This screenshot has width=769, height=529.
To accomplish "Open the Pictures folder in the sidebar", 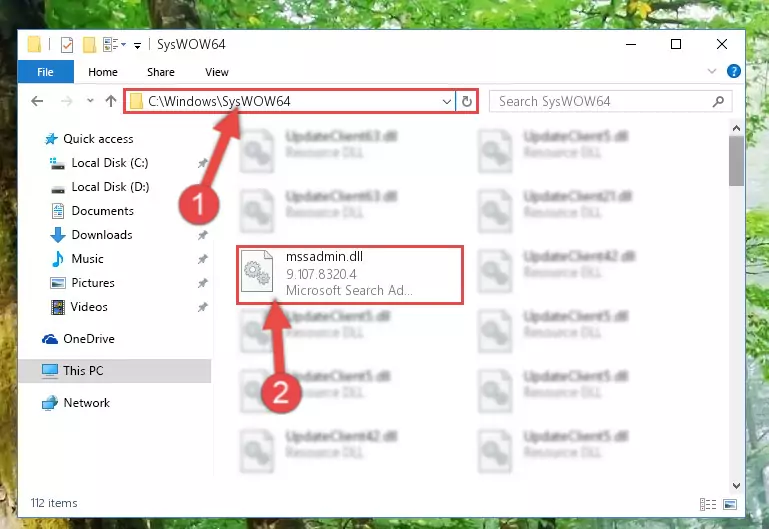I will (93, 283).
